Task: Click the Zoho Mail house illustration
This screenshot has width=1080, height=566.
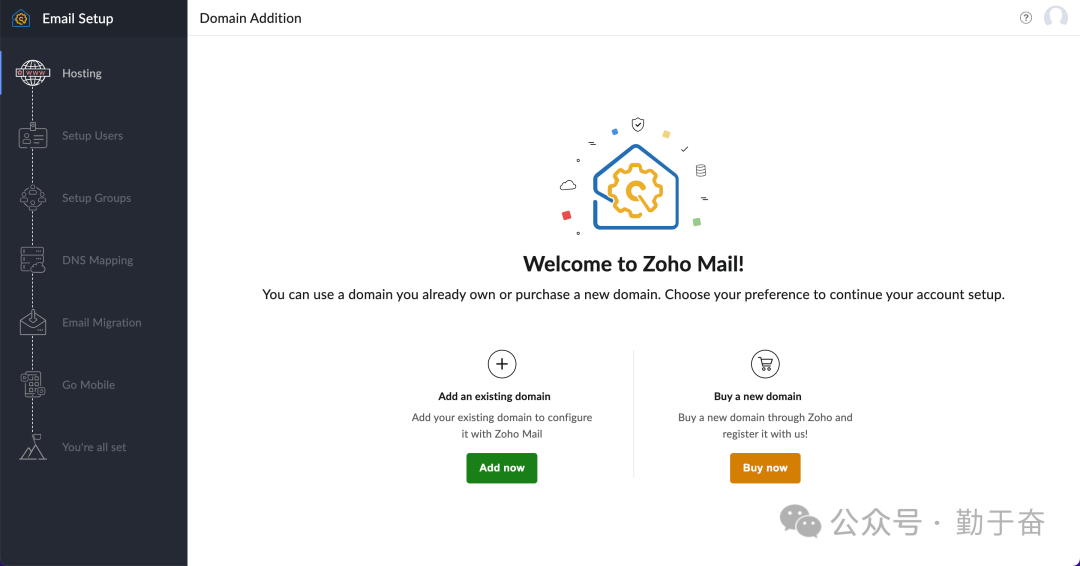Action: tap(634, 185)
